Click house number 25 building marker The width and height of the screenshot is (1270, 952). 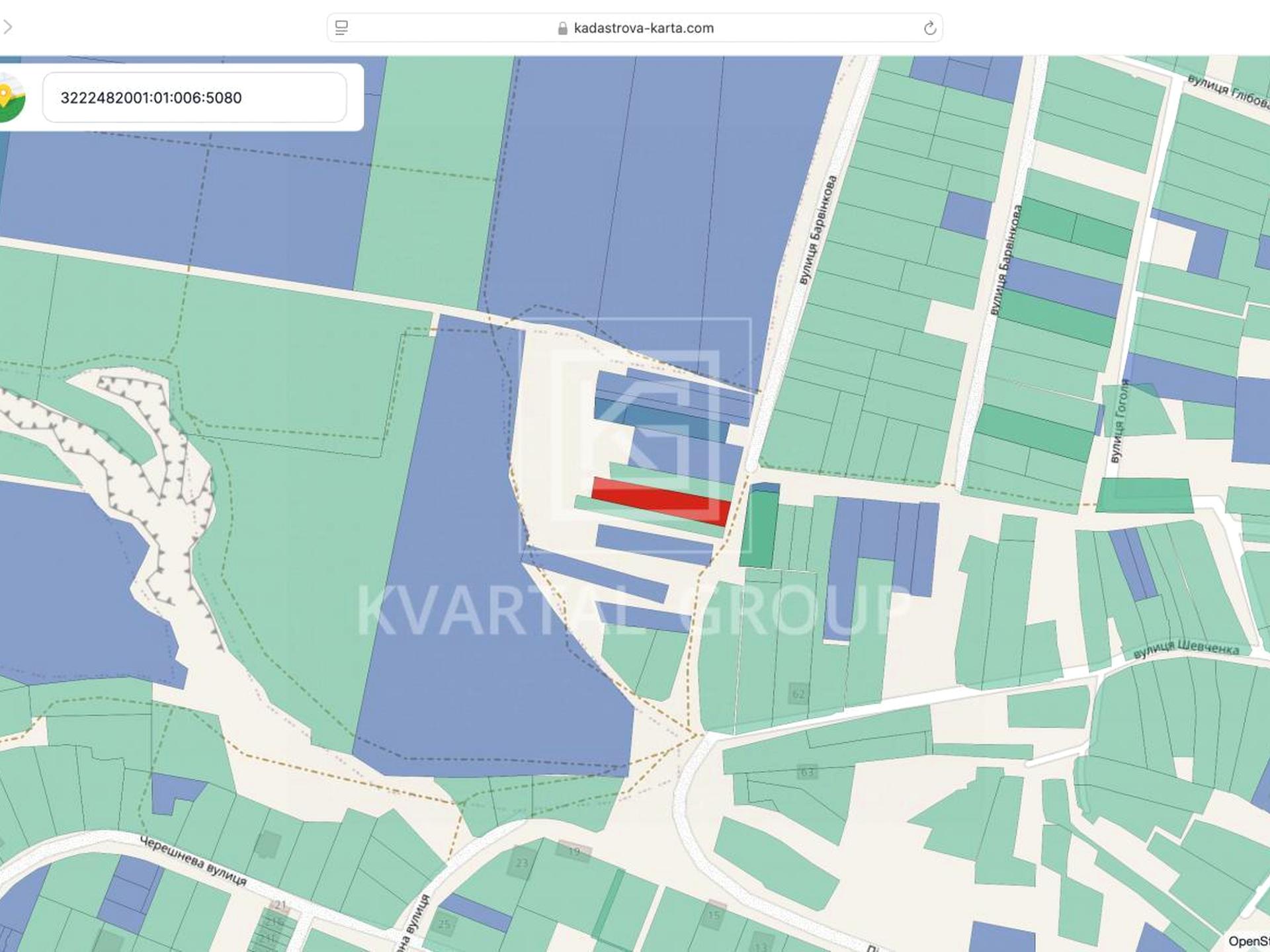pos(444,924)
